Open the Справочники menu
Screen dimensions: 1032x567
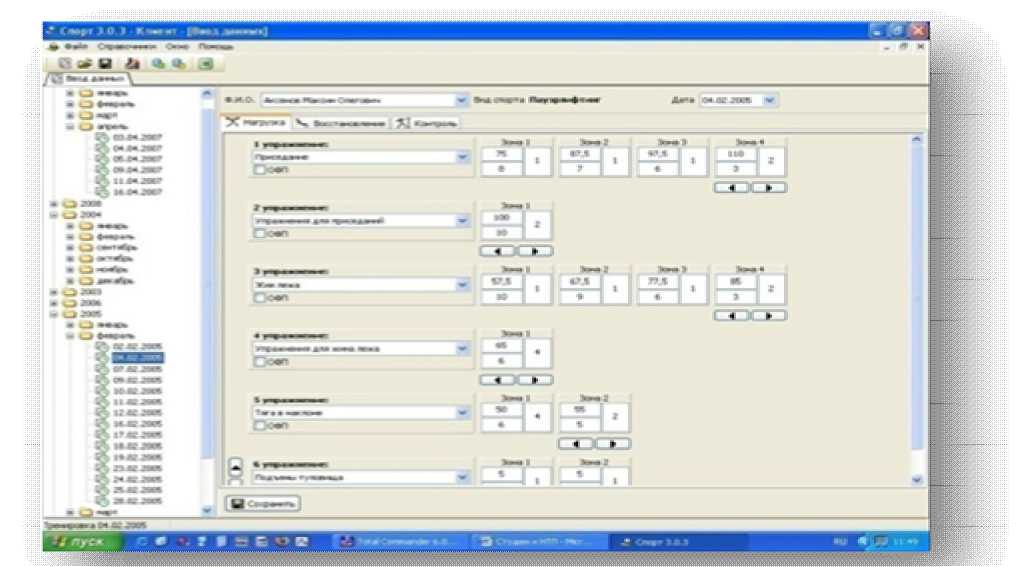point(126,47)
